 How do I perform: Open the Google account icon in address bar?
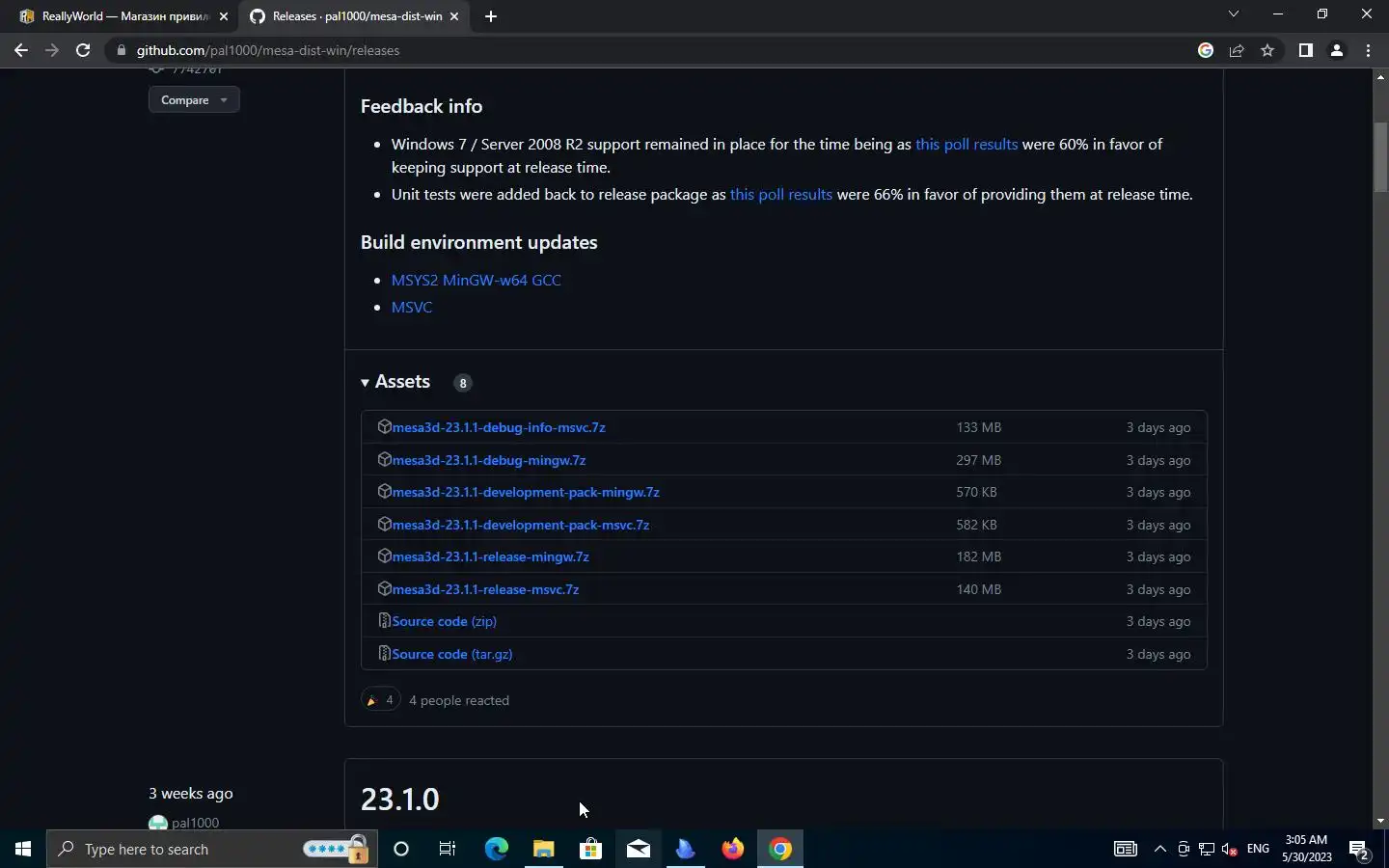point(1206,50)
